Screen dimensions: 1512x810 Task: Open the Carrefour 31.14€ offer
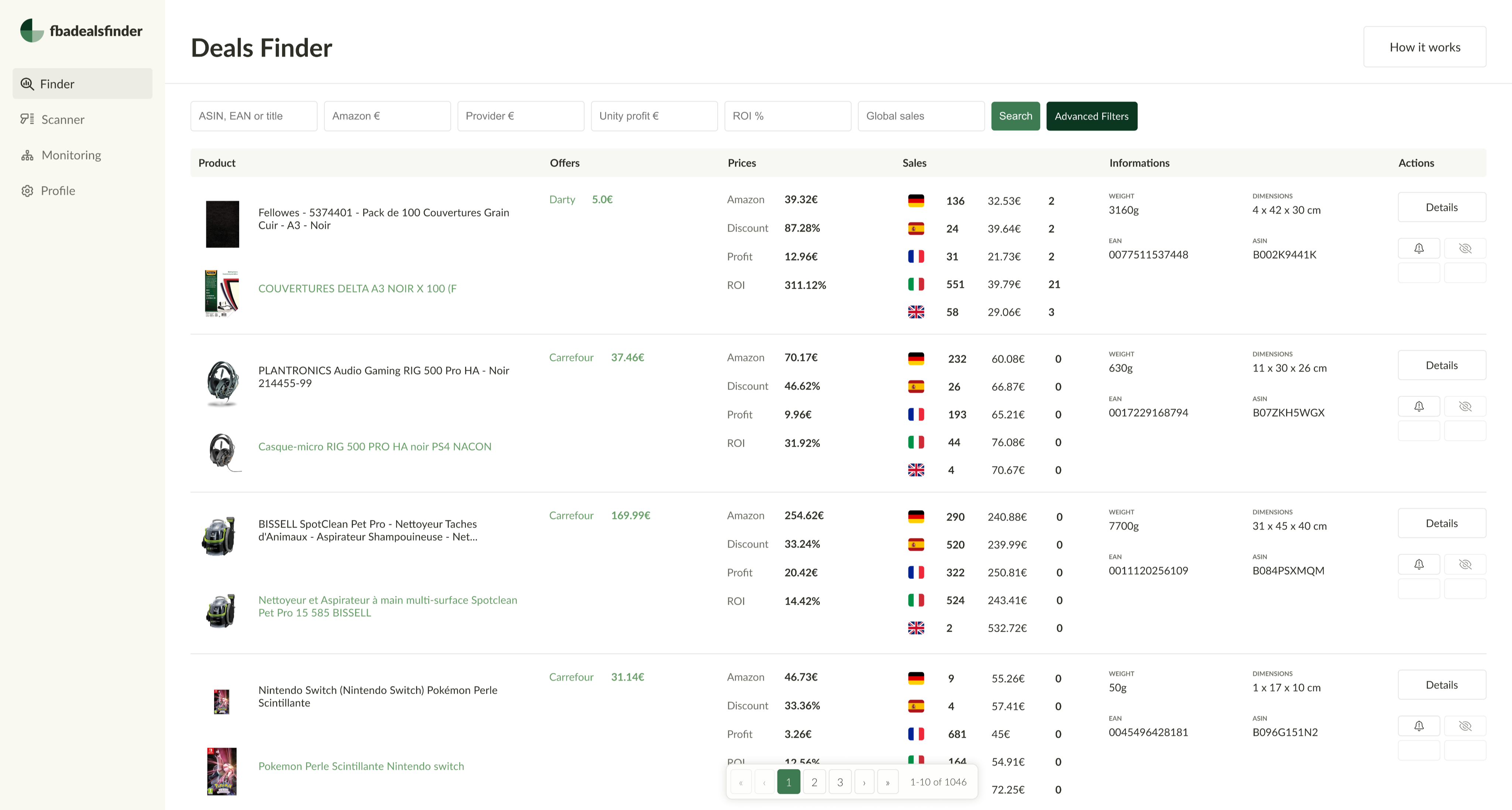coord(597,677)
